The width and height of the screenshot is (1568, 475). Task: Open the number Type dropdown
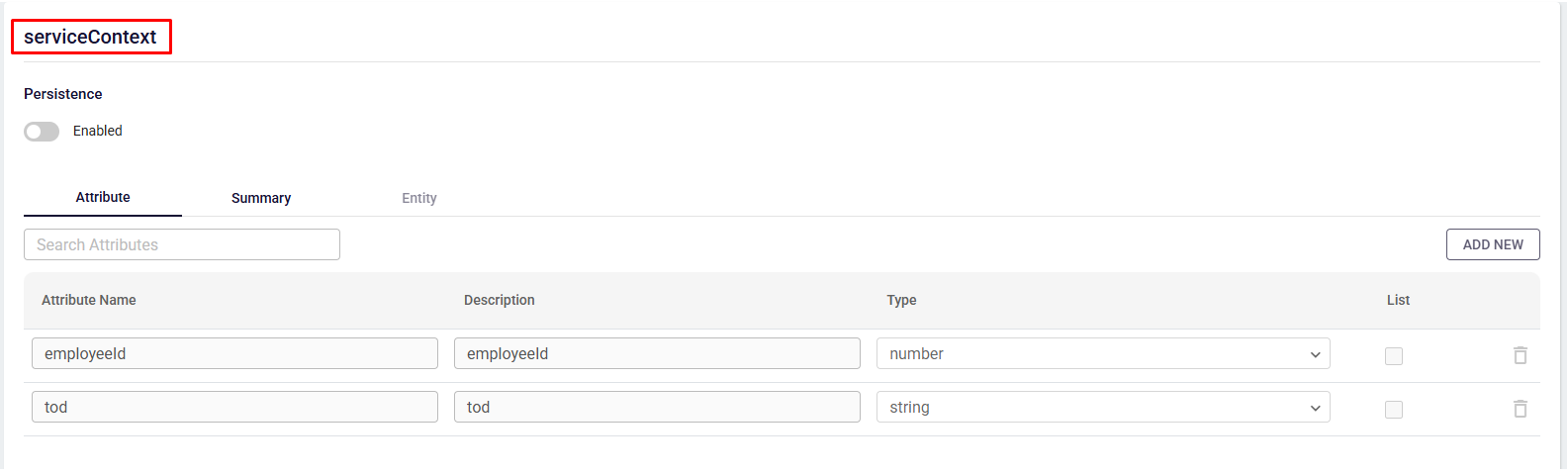pyautogui.click(x=1103, y=354)
